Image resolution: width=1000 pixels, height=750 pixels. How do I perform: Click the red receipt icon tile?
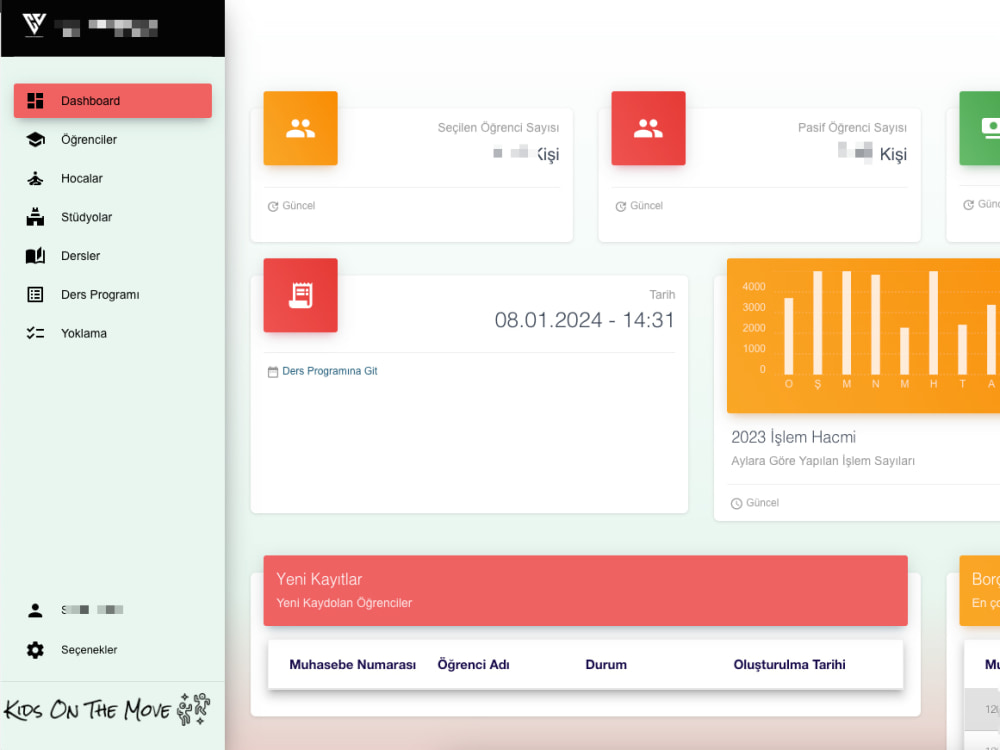pos(300,295)
